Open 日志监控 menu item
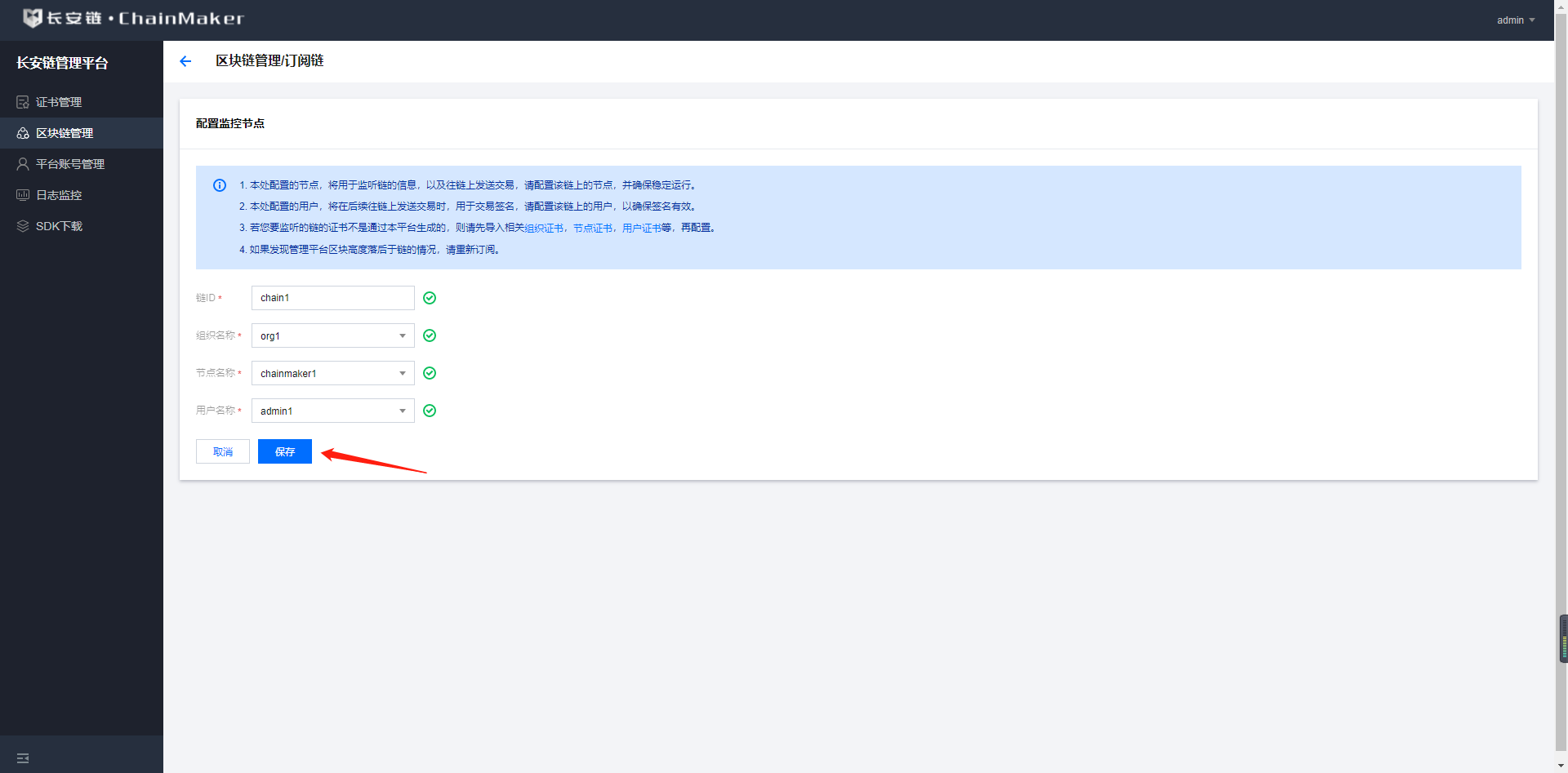1568x773 pixels. point(82,195)
